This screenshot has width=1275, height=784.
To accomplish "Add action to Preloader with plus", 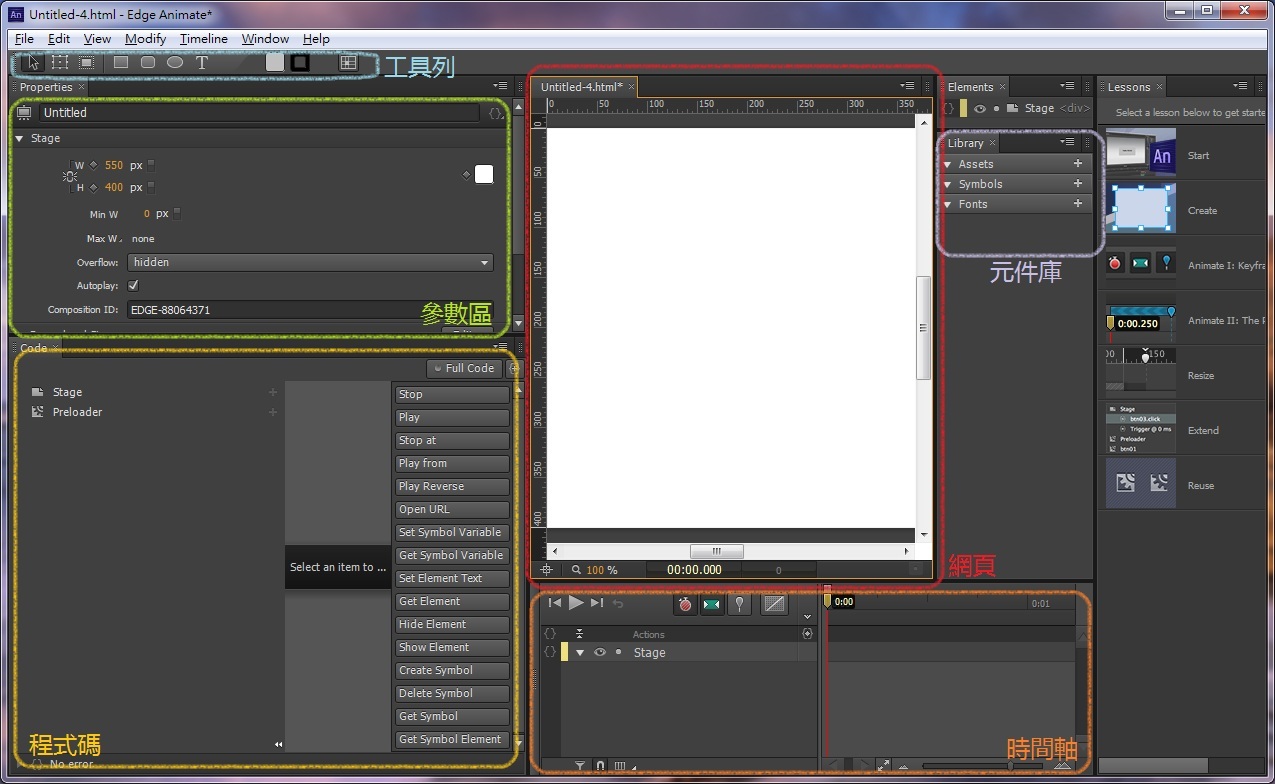I will (x=272, y=412).
